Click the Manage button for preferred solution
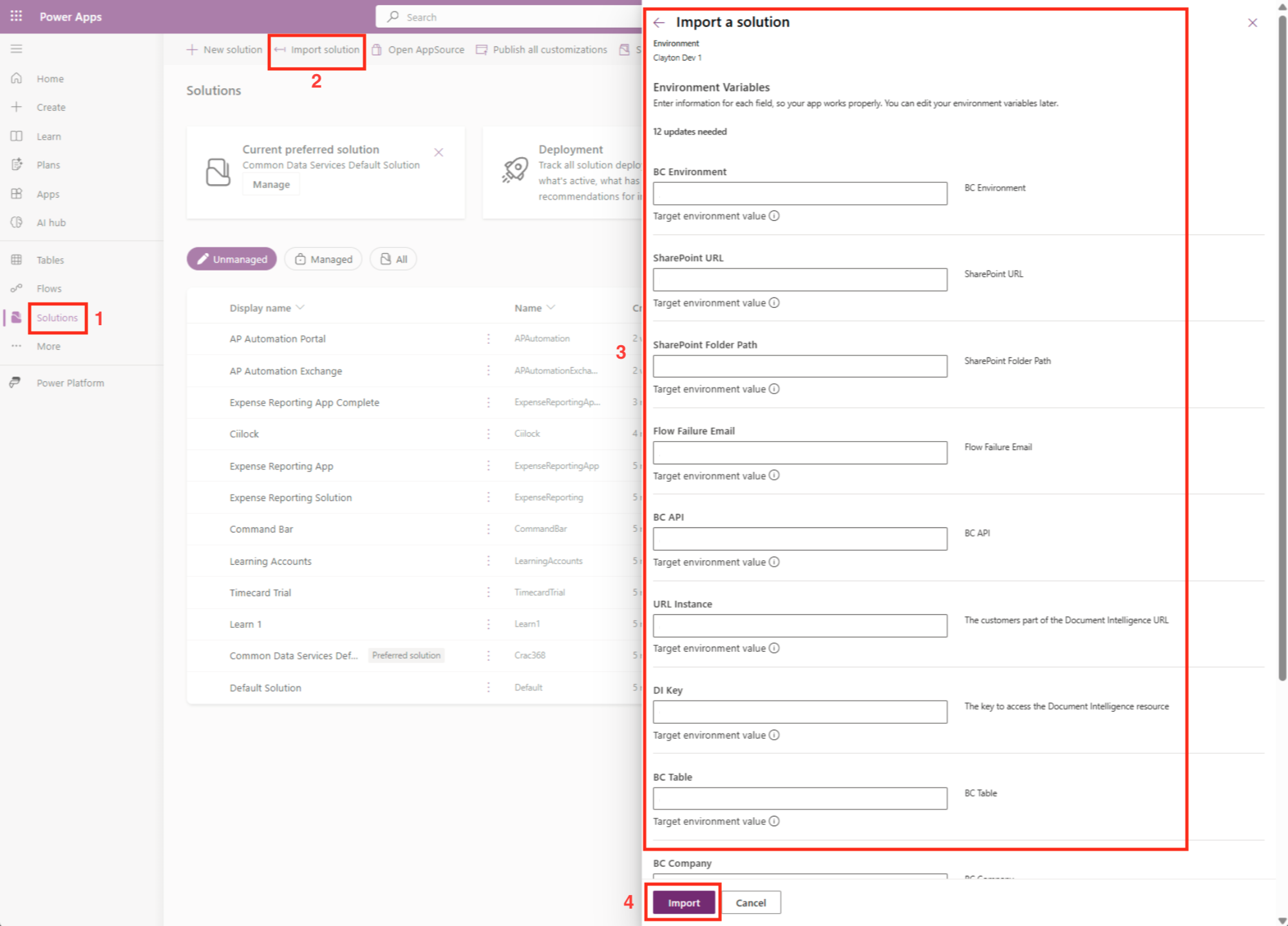 tap(271, 185)
